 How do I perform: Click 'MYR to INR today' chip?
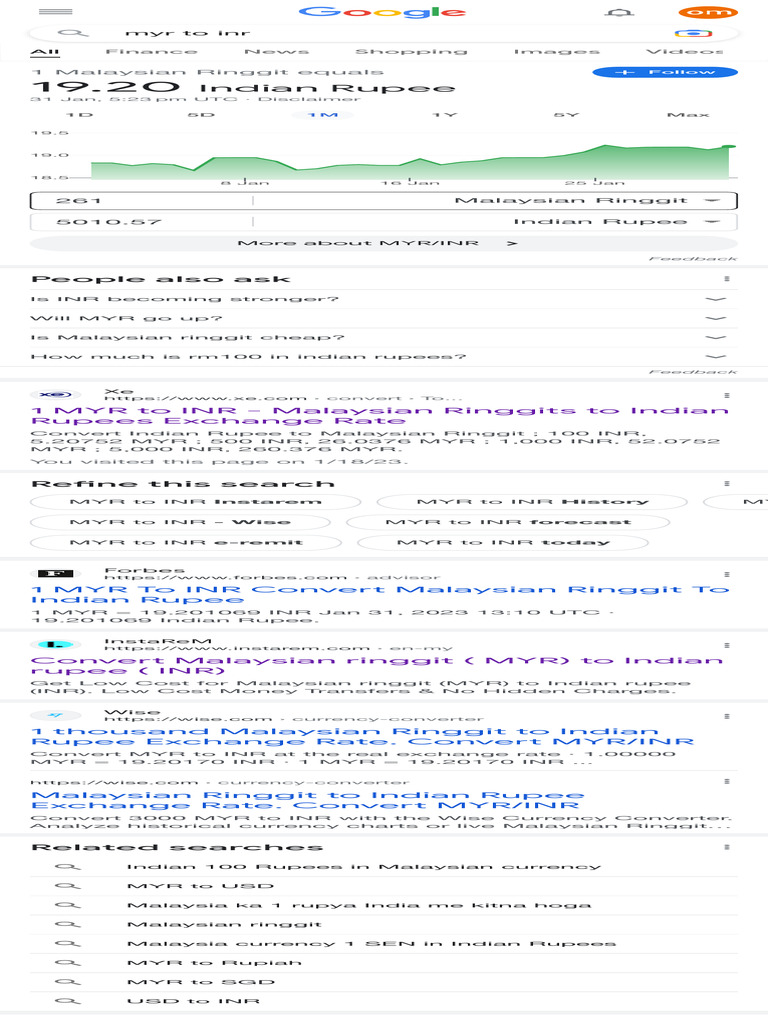click(x=503, y=542)
